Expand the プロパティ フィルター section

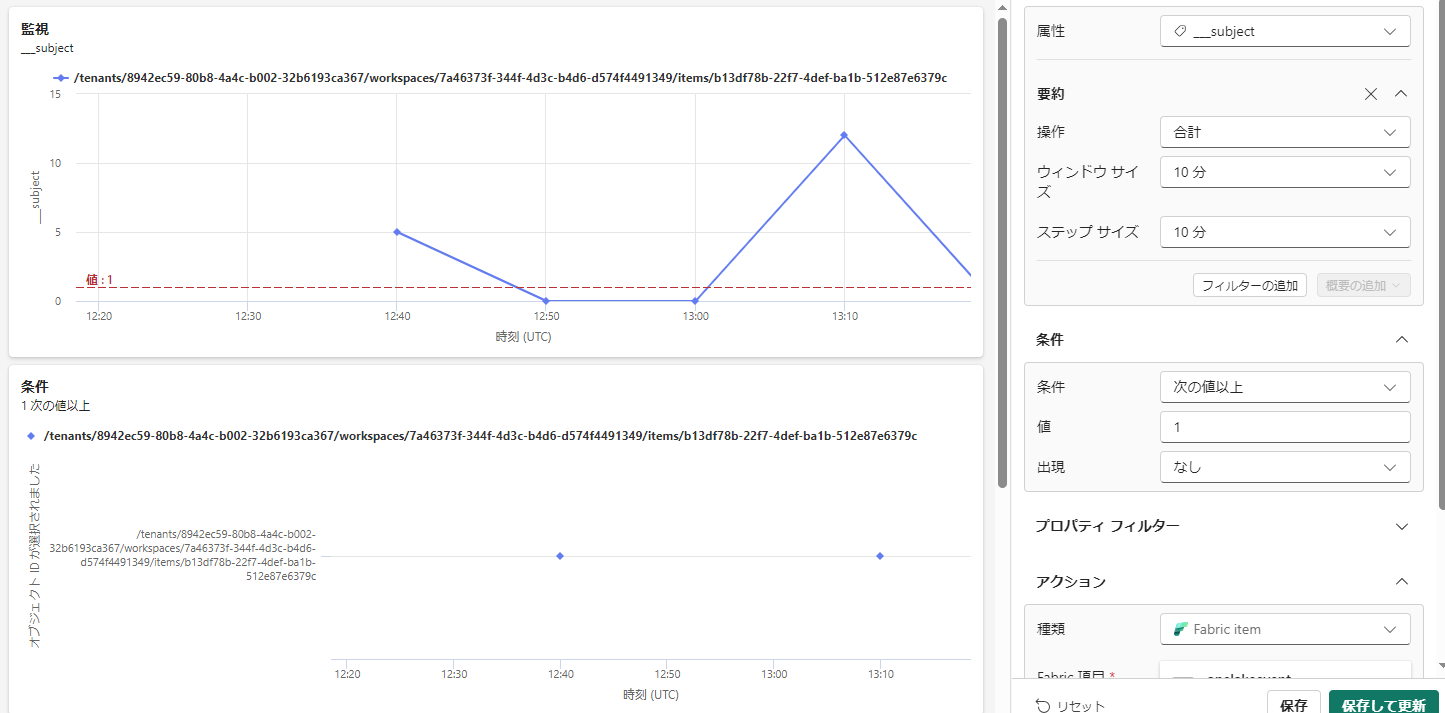(1401, 526)
